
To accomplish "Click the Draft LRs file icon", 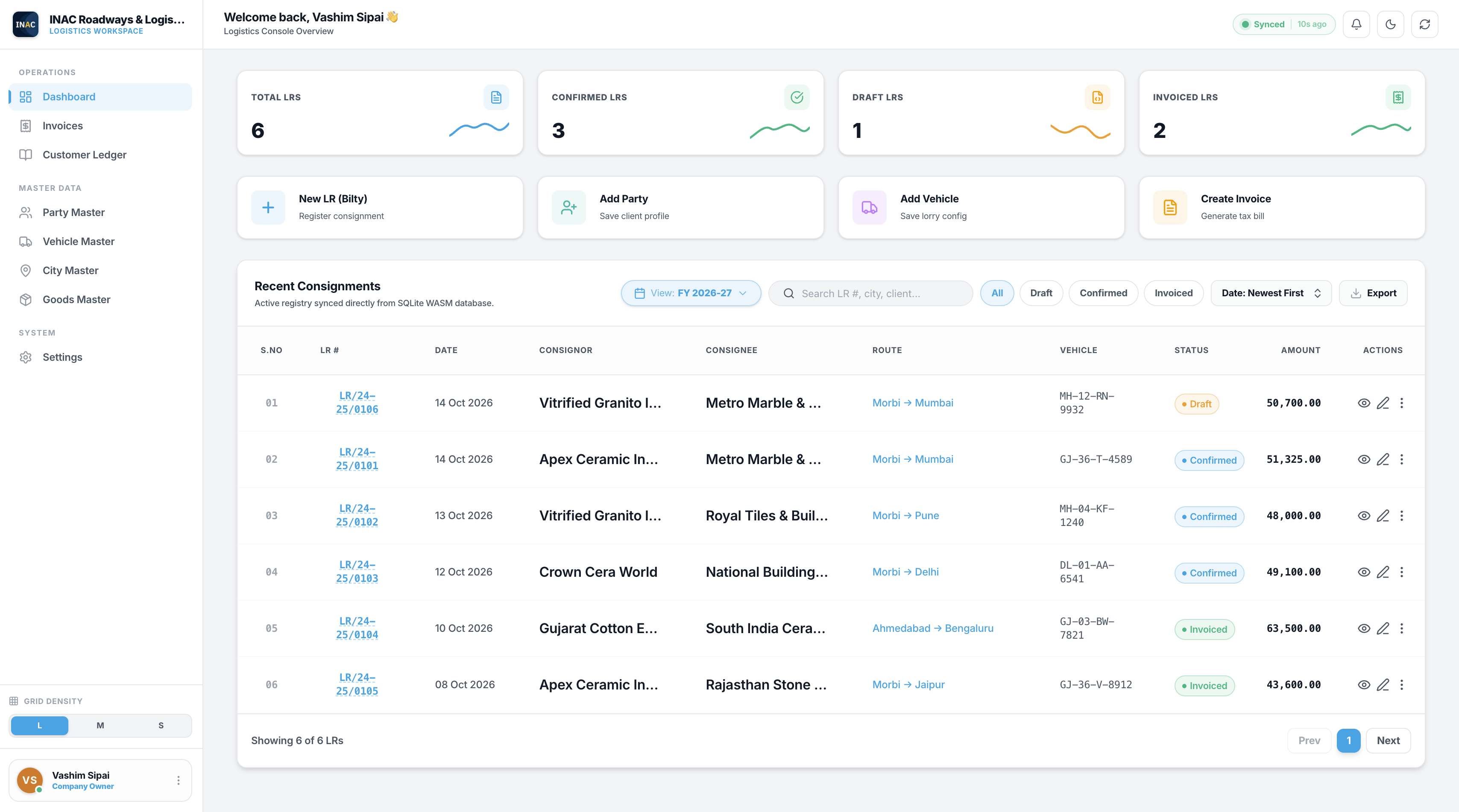I will click(x=1098, y=97).
